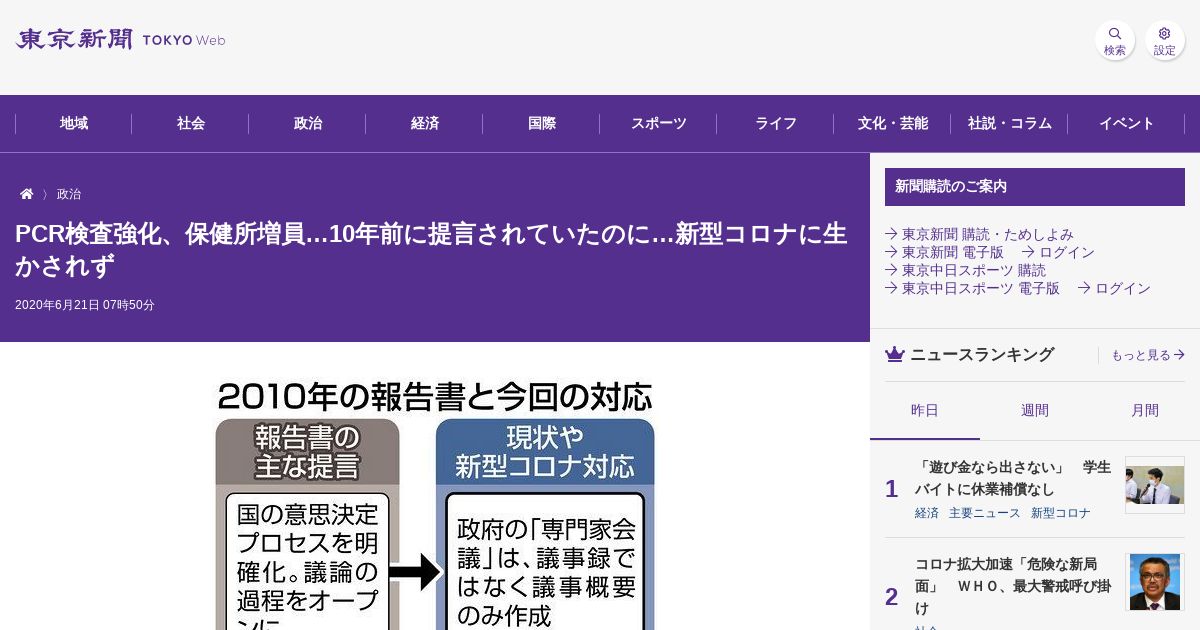The image size is (1200, 630).
Task: Open the 社説・コラム navigation menu
Action: click(1010, 124)
